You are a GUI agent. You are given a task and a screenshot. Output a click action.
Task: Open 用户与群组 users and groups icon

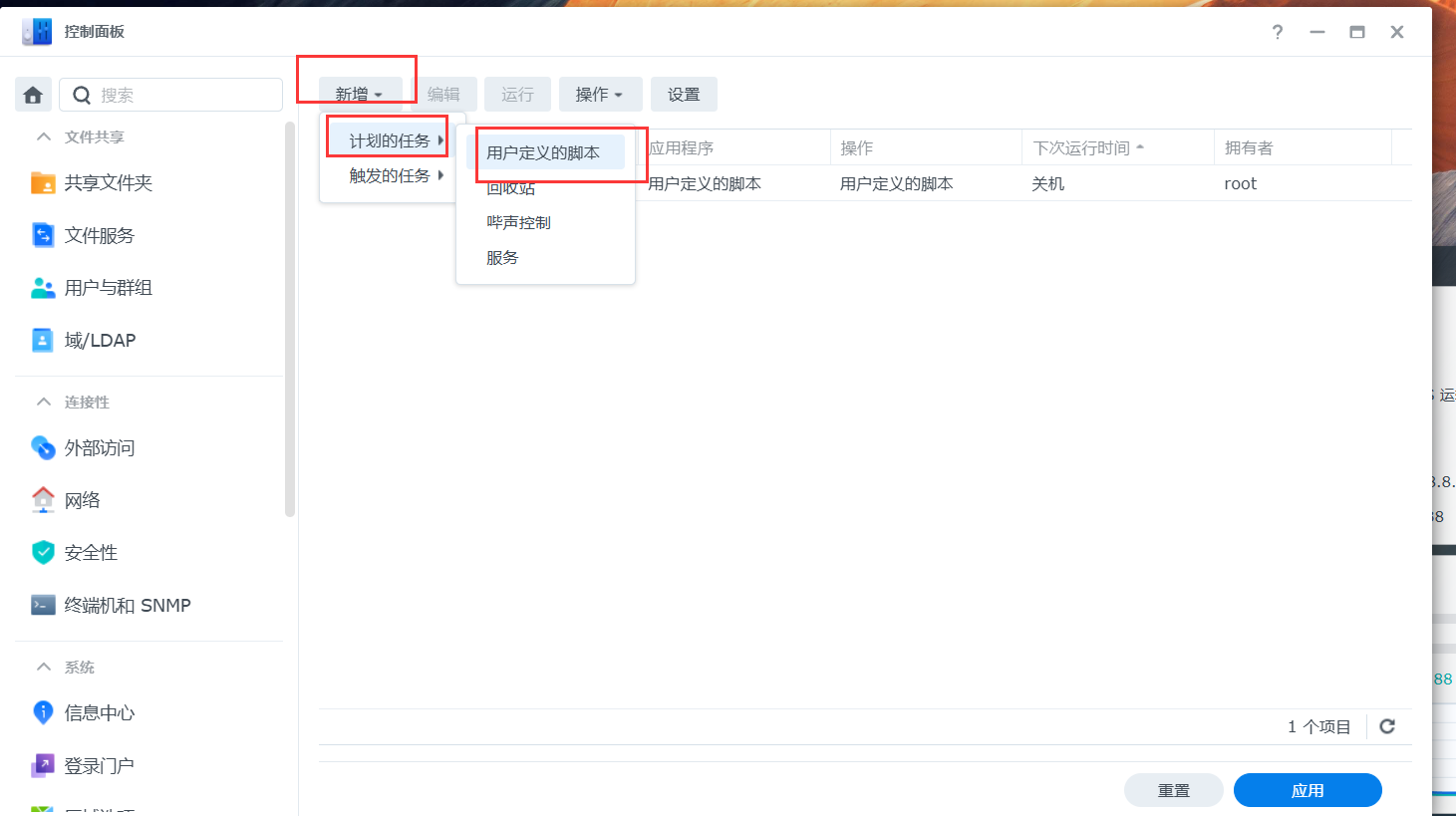43,288
